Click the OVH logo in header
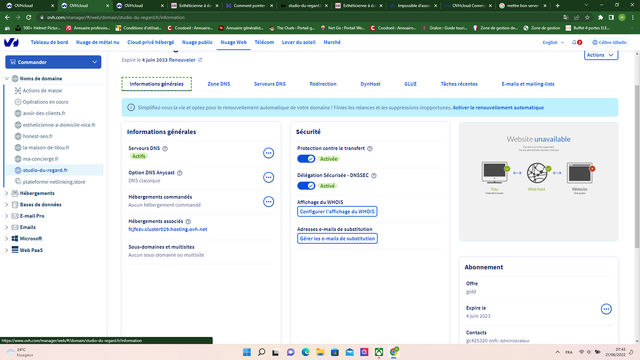 (11, 42)
